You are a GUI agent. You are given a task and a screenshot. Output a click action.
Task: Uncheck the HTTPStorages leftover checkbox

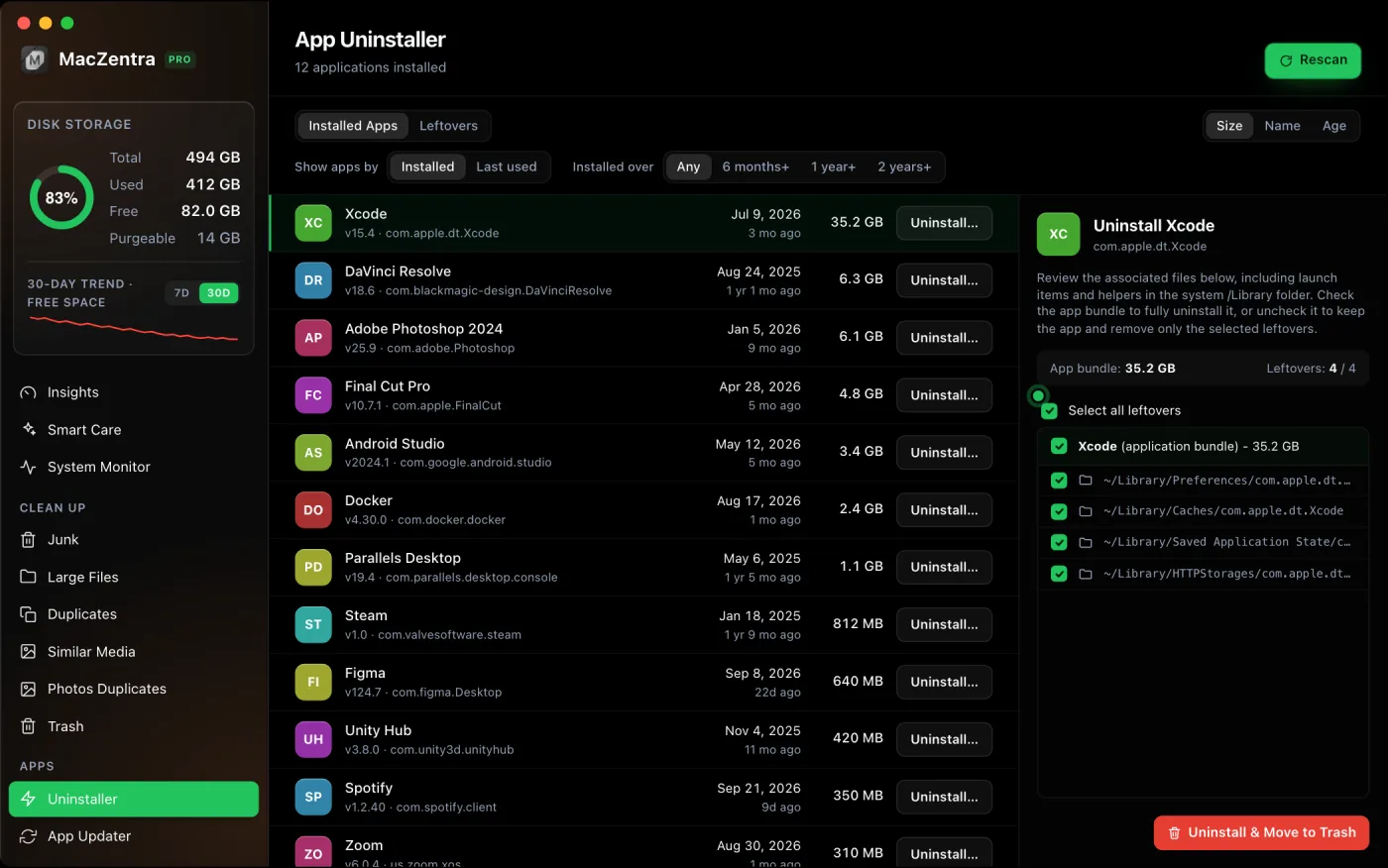tap(1059, 574)
